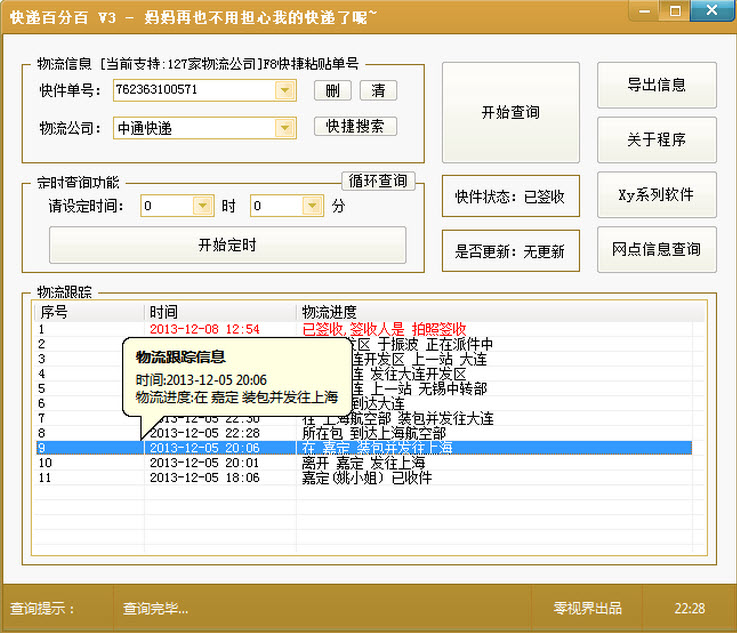The height and width of the screenshot is (633, 737).
Task: Open the 关于程序 about dialog
Action: click(x=656, y=140)
